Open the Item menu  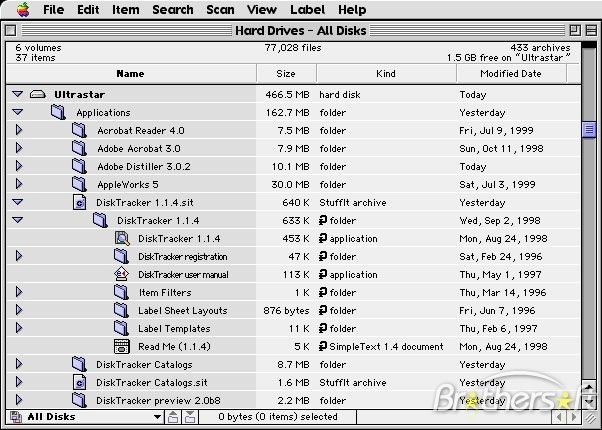click(126, 10)
